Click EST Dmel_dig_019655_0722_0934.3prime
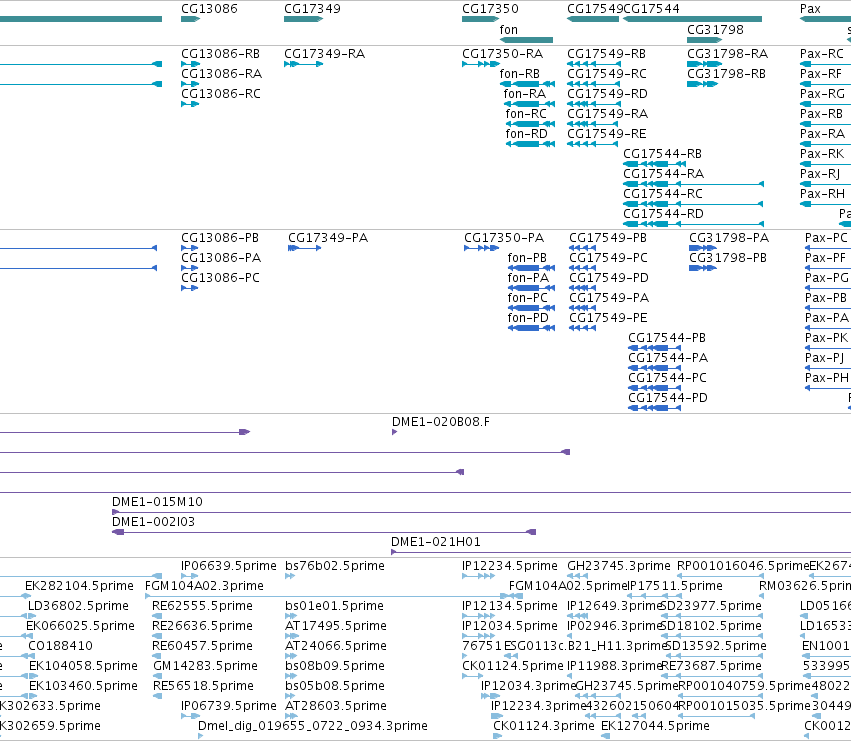The image size is (851, 741). tap(313, 726)
